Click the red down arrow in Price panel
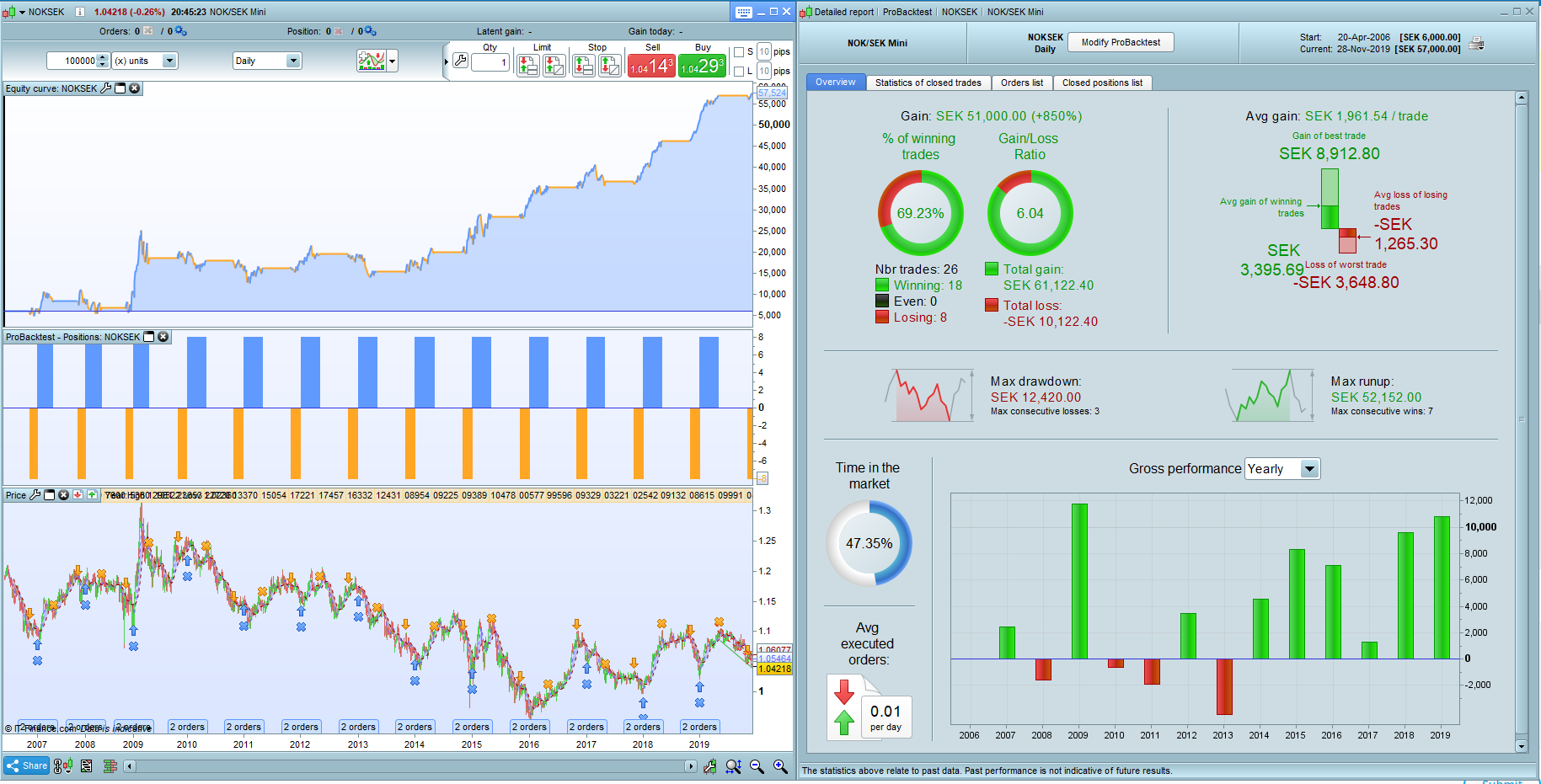1541x784 pixels. point(78,495)
